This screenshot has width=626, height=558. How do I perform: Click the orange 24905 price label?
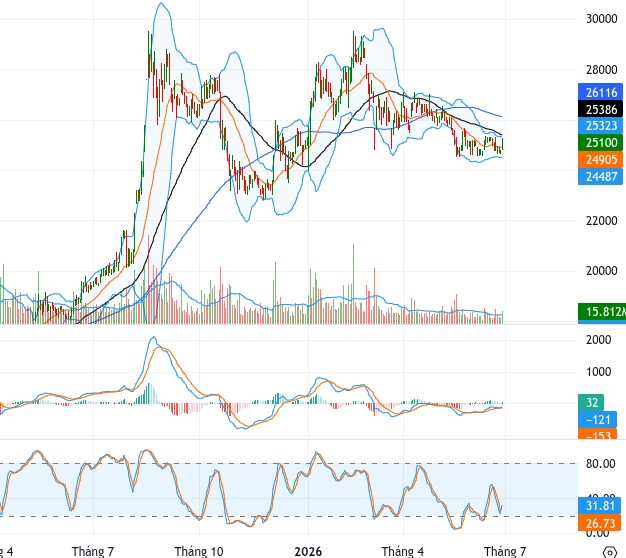point(600,160)
